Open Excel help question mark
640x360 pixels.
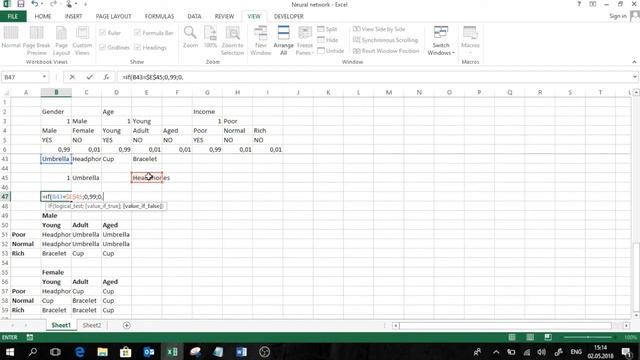click(x=579, y=4)
